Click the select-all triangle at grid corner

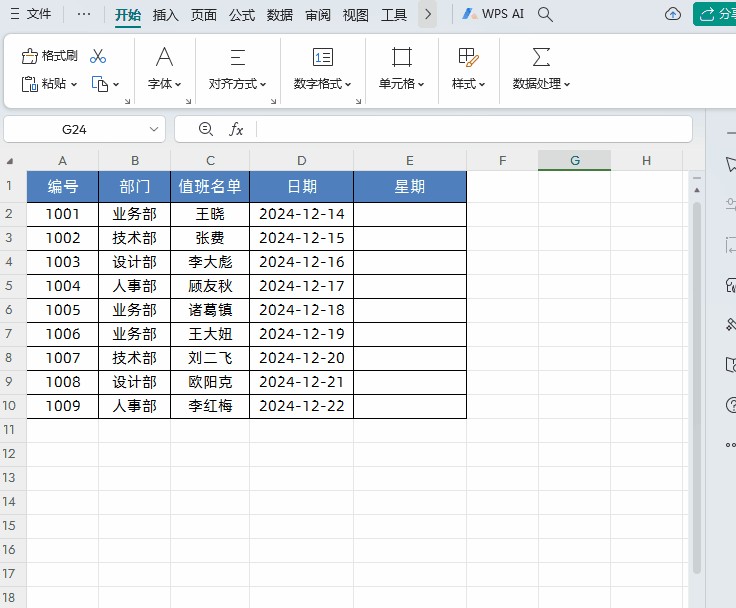11,161
